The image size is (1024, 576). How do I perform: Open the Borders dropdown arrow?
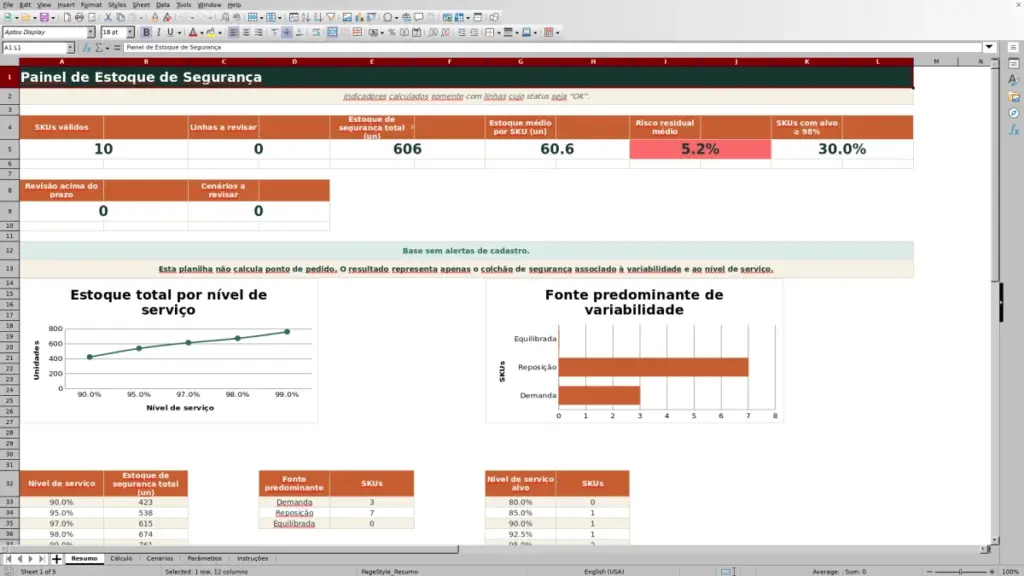tap(498, 33)
